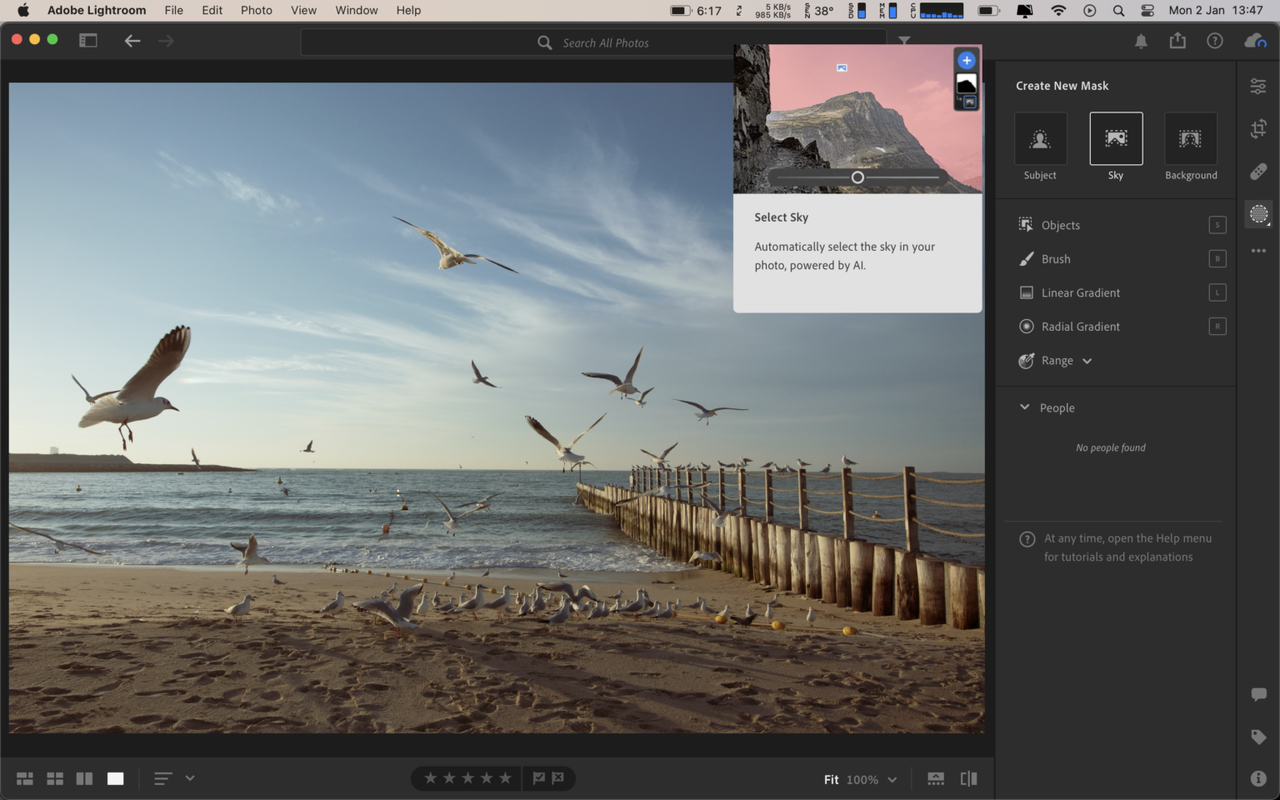1280x800 pixels.
Task: Select the Subject mask option
Action: click(1040, 137)
